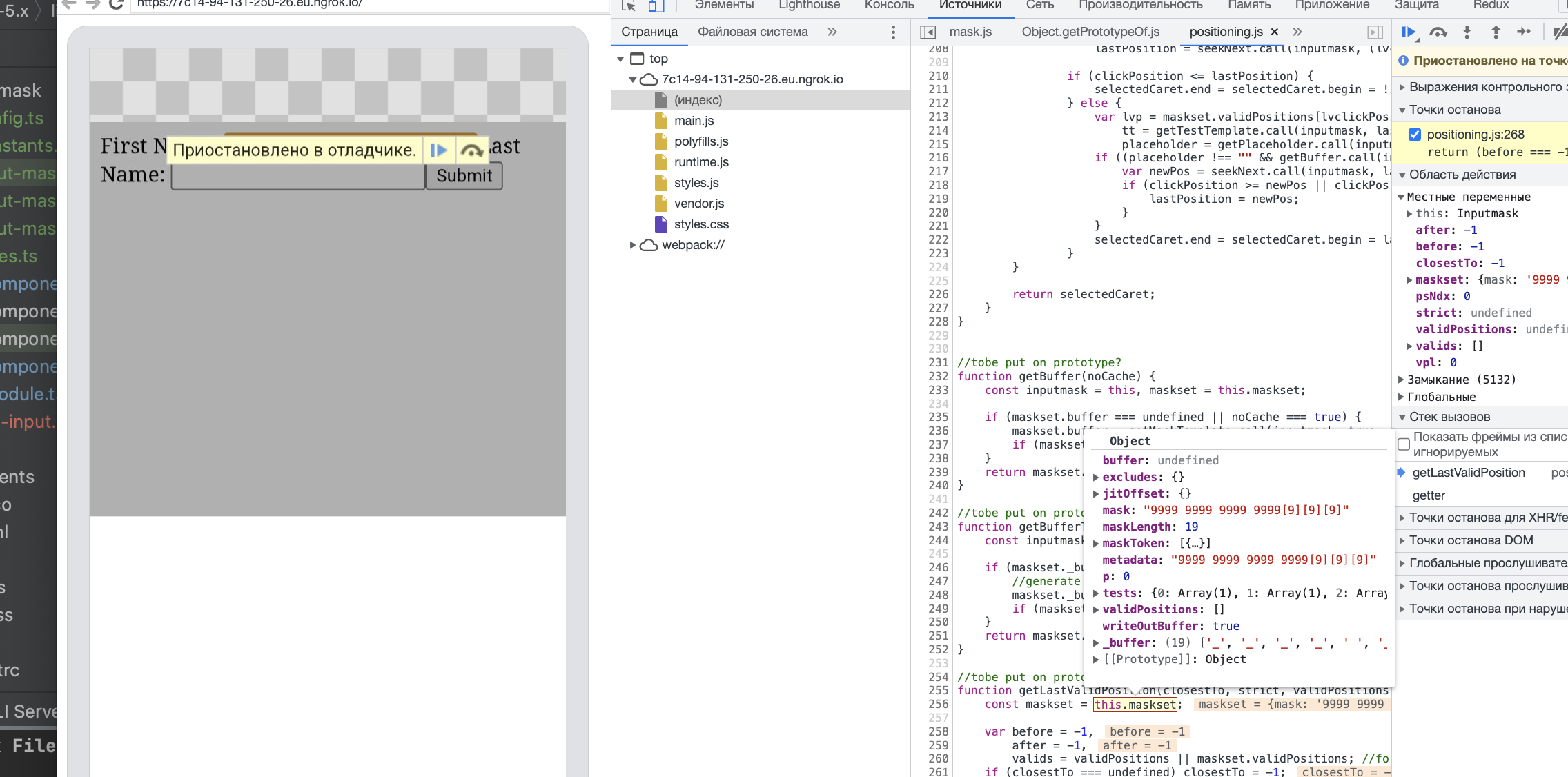Step over the next function call
This screenshot has height=777, width=1568.
tap(1438, 32)
